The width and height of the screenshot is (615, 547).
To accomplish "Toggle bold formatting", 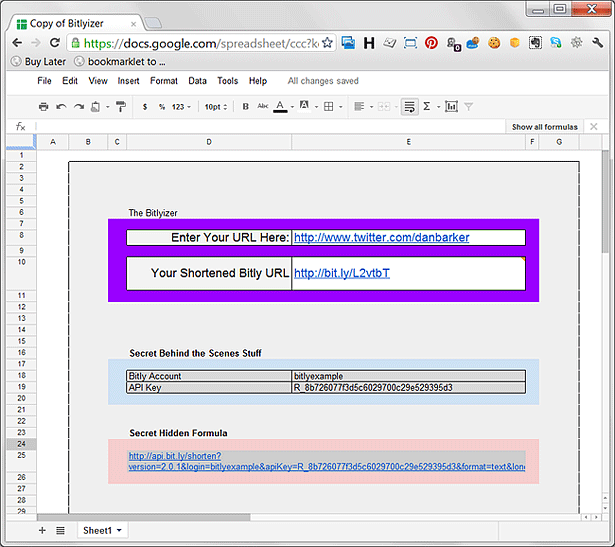I will pyautogui.click(x=246, y=107).
